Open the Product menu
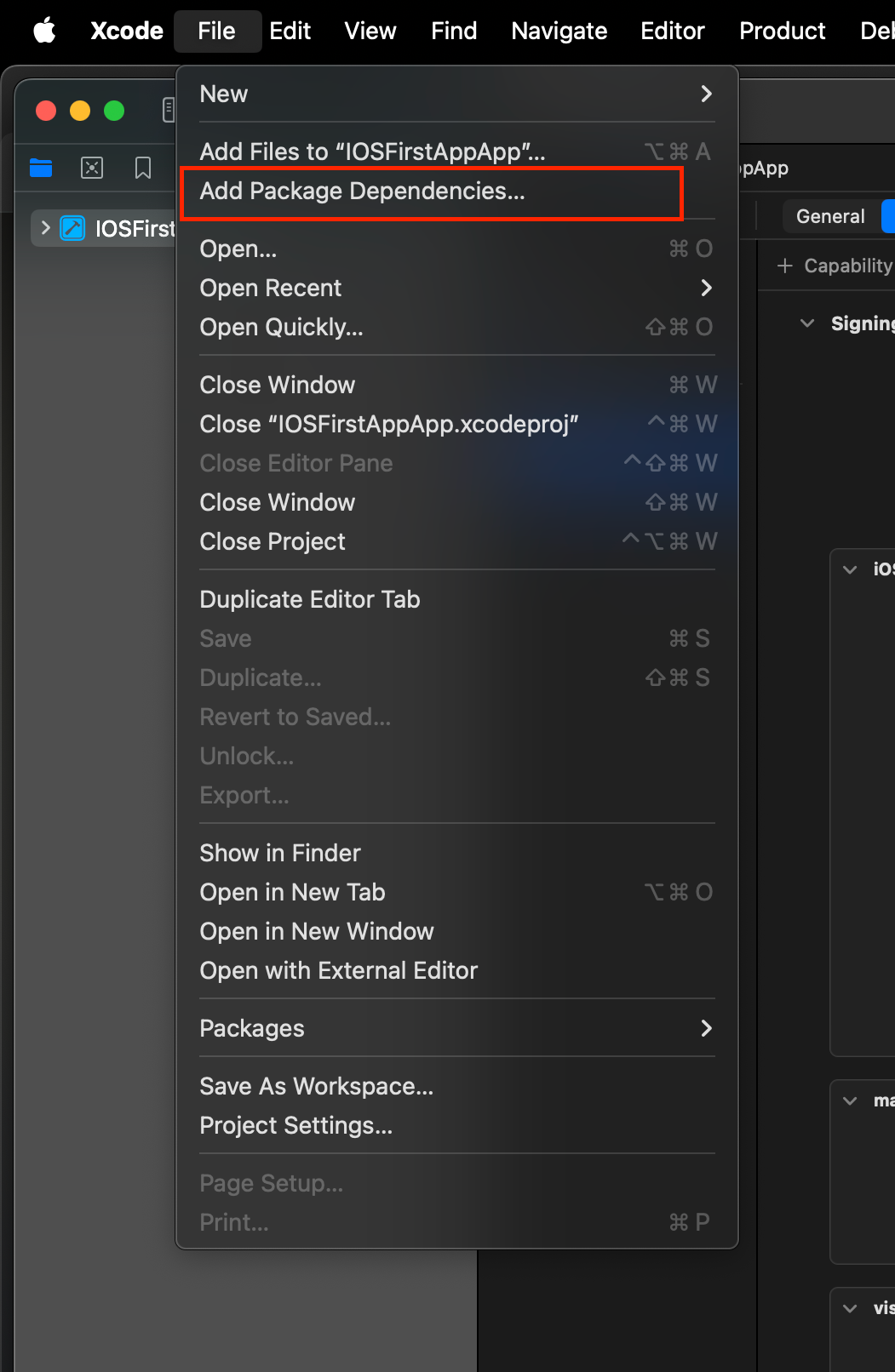Image resolution: width=895 pixels, height=1372 pixels. (783, 31)
